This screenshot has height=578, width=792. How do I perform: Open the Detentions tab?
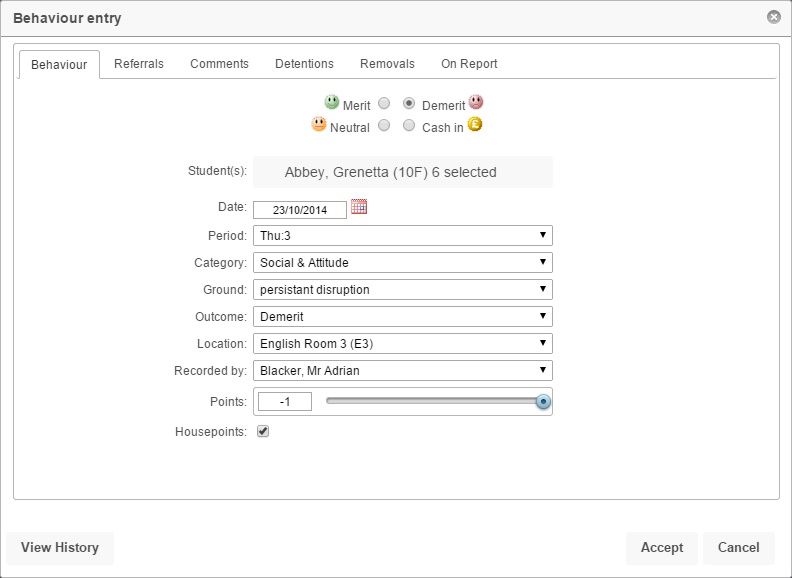[304, 64]
